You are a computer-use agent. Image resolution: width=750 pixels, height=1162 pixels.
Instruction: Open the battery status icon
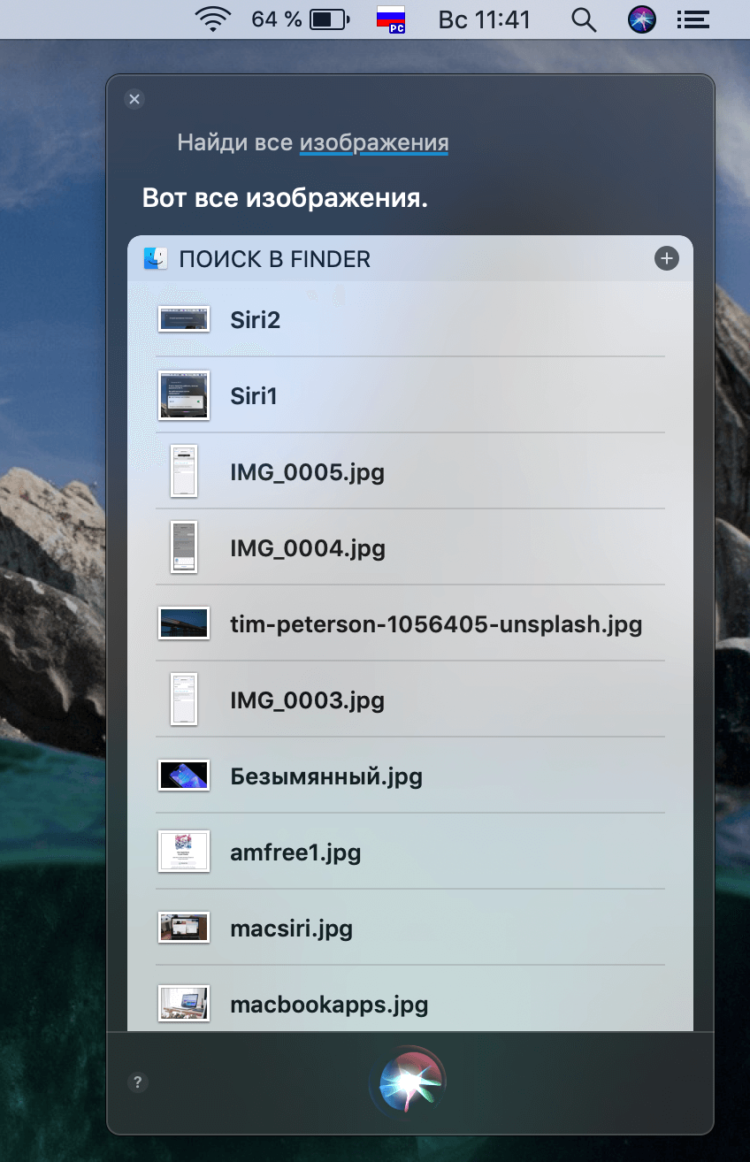point(330,19)
